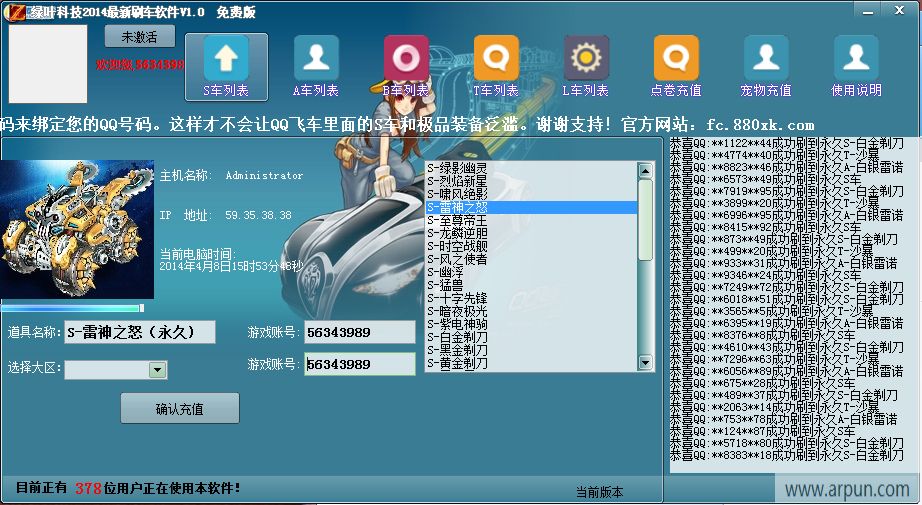Select S-绿影幽灵 in the list
922x505 pixels.
pos(532,169)
